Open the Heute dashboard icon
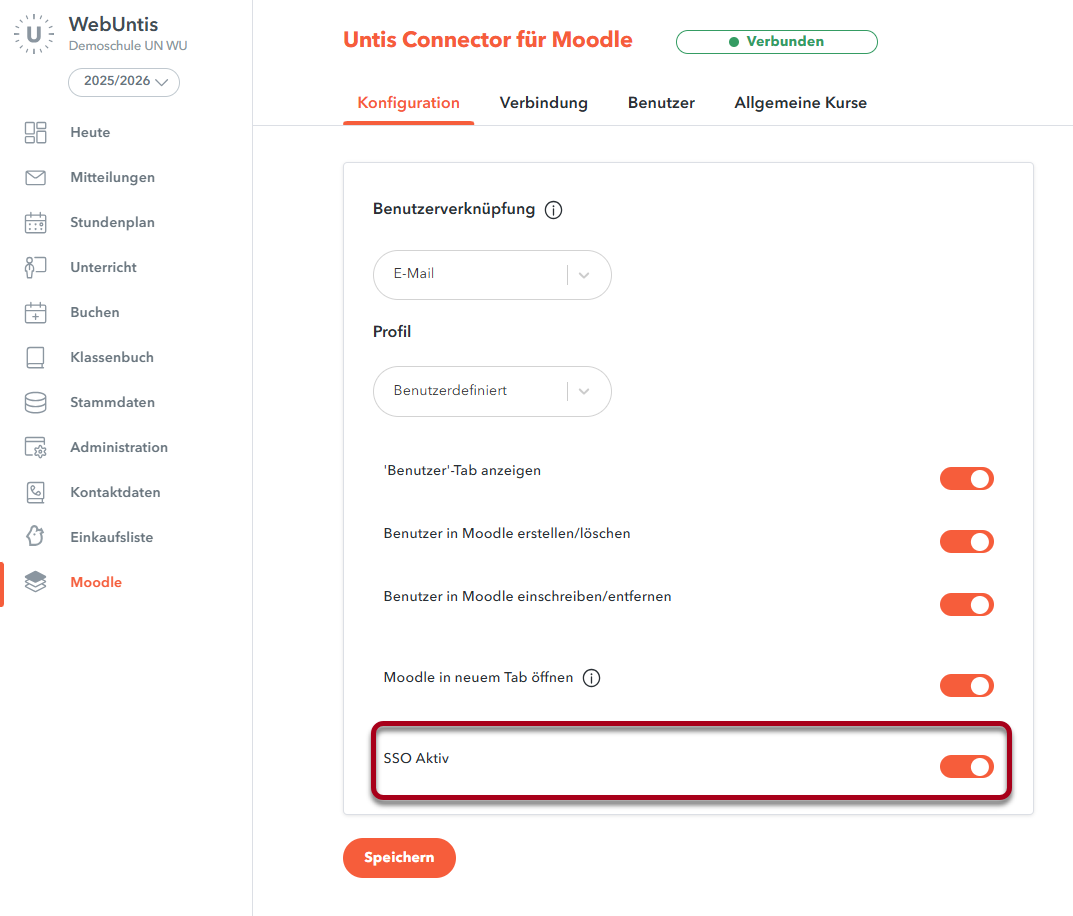 point(36,132)
